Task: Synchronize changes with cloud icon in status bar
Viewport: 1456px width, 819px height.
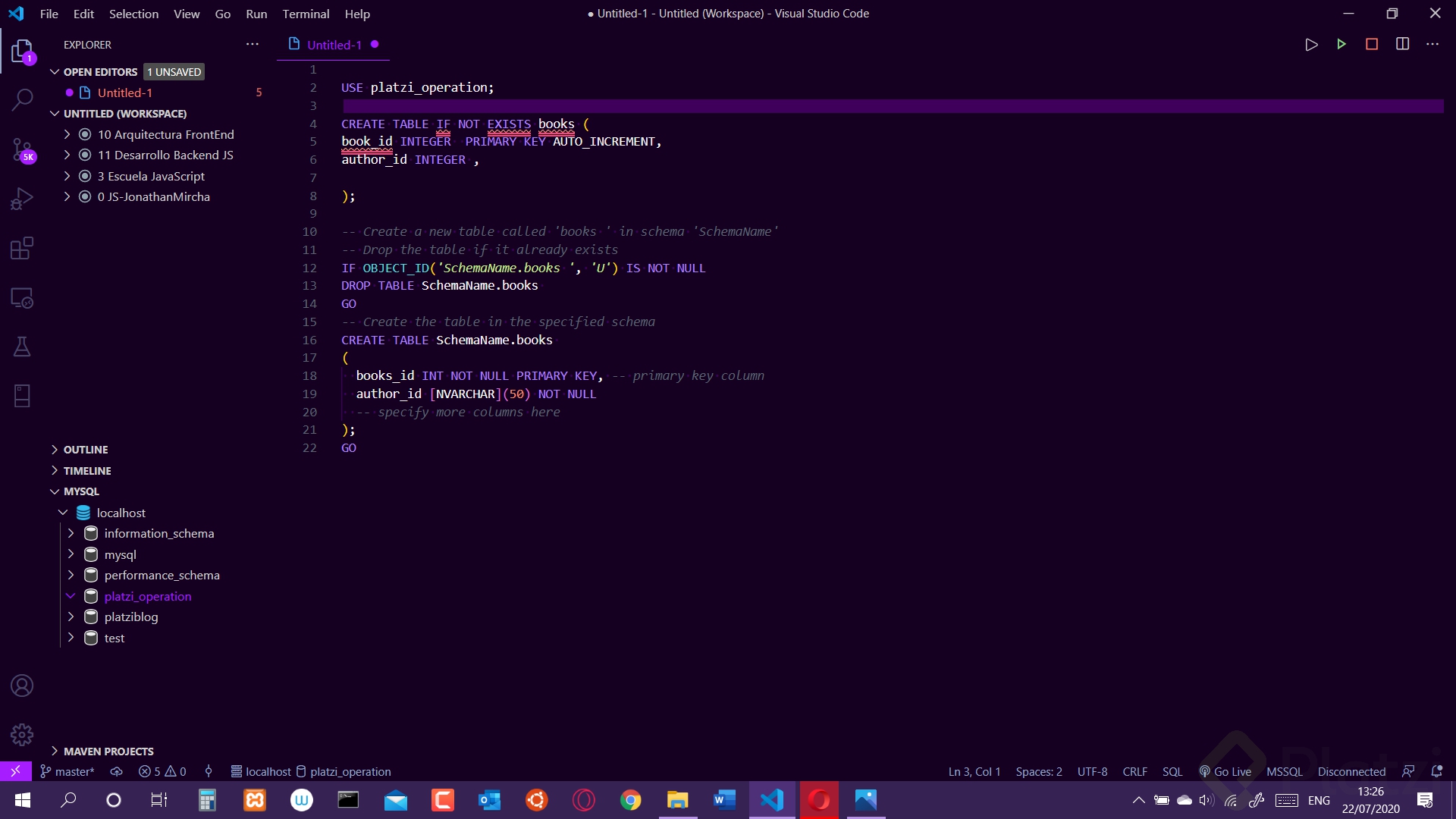Action: pos(116,771)
